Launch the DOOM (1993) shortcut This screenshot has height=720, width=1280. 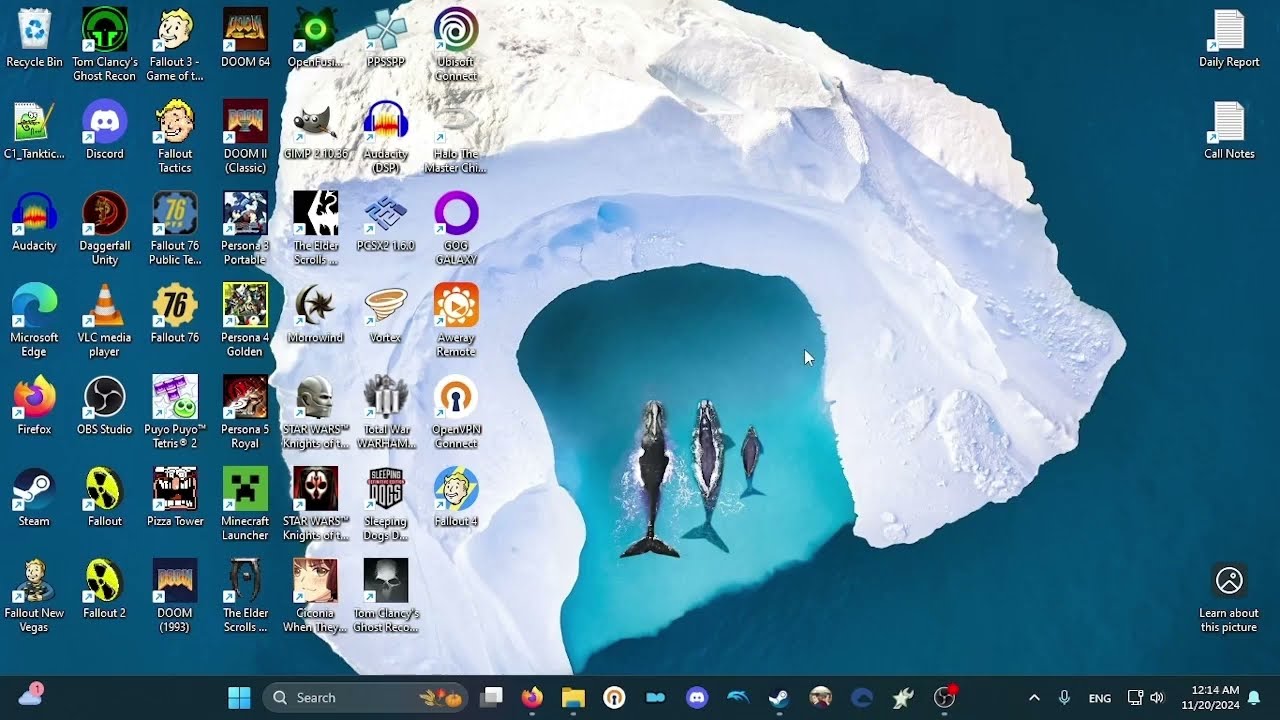175,597
